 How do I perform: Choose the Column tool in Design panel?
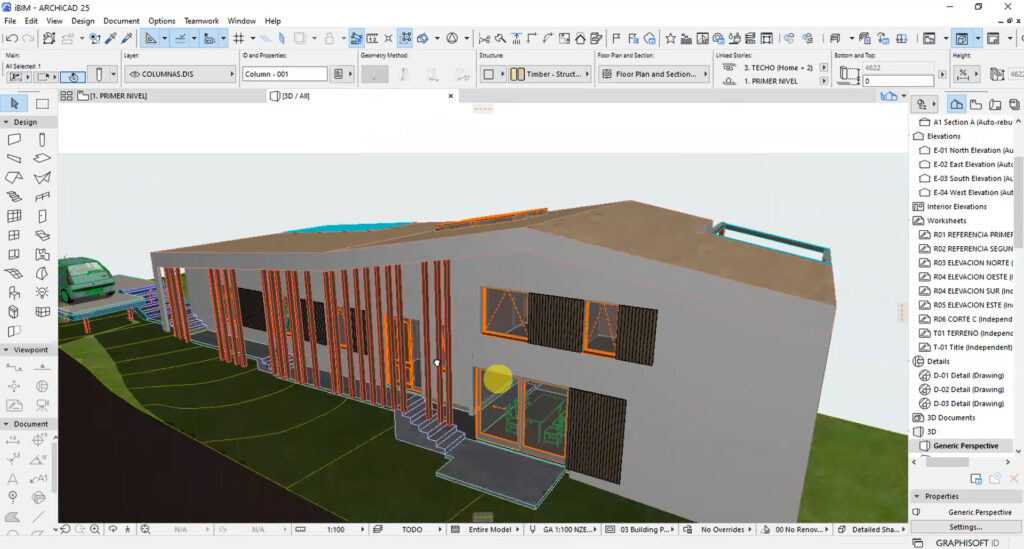click(x=42, y=139)
